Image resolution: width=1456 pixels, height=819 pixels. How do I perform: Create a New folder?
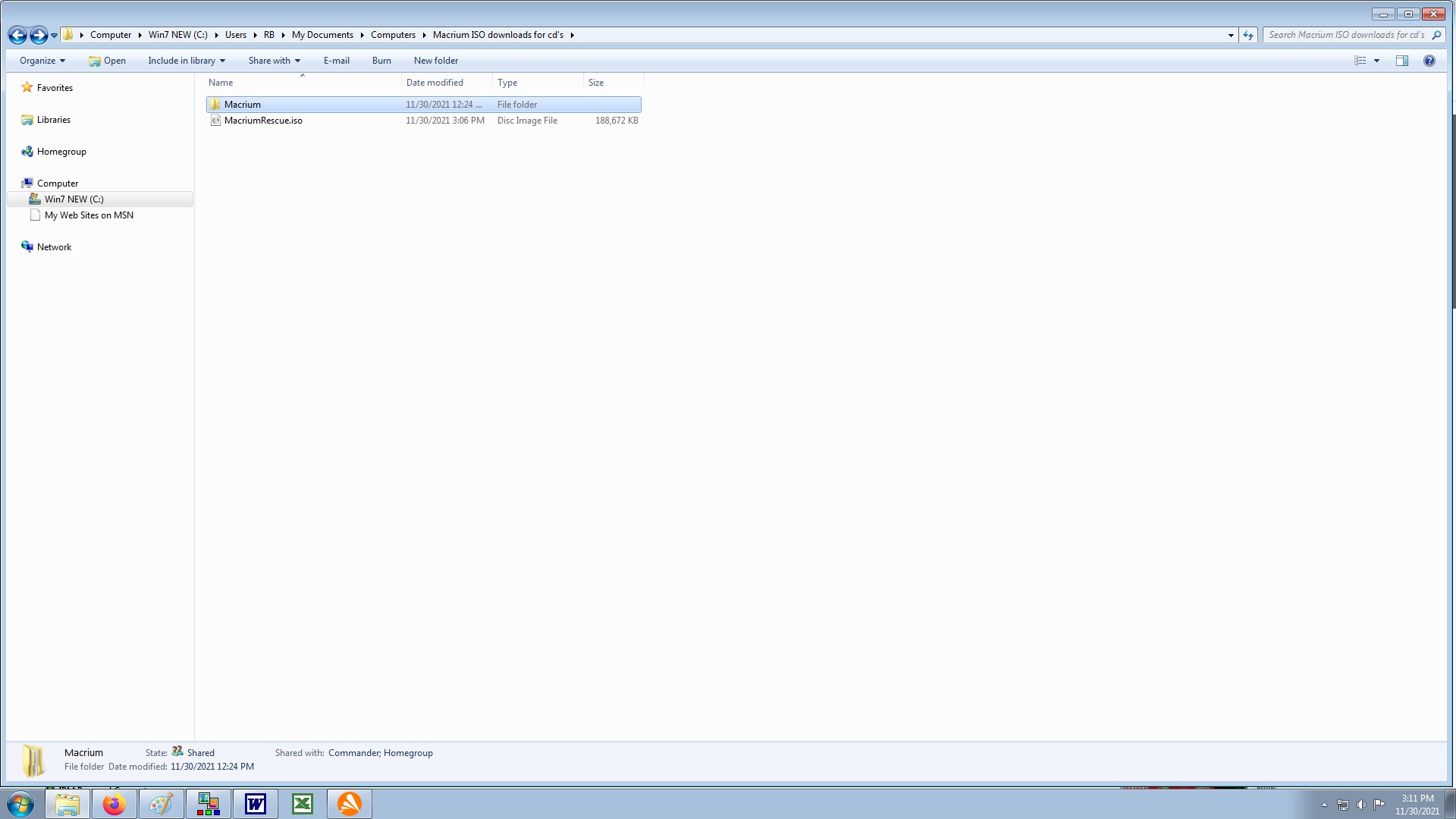436,61
